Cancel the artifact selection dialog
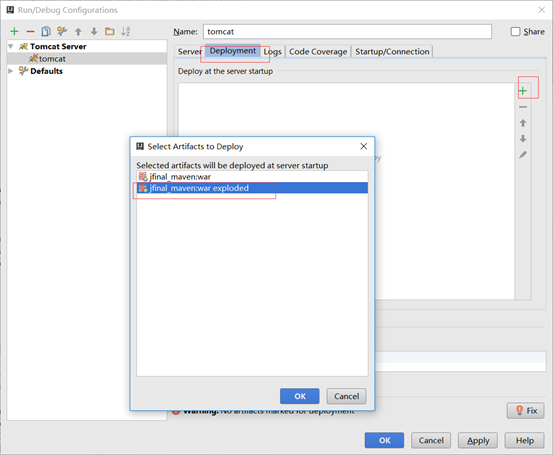 (346, 396)
